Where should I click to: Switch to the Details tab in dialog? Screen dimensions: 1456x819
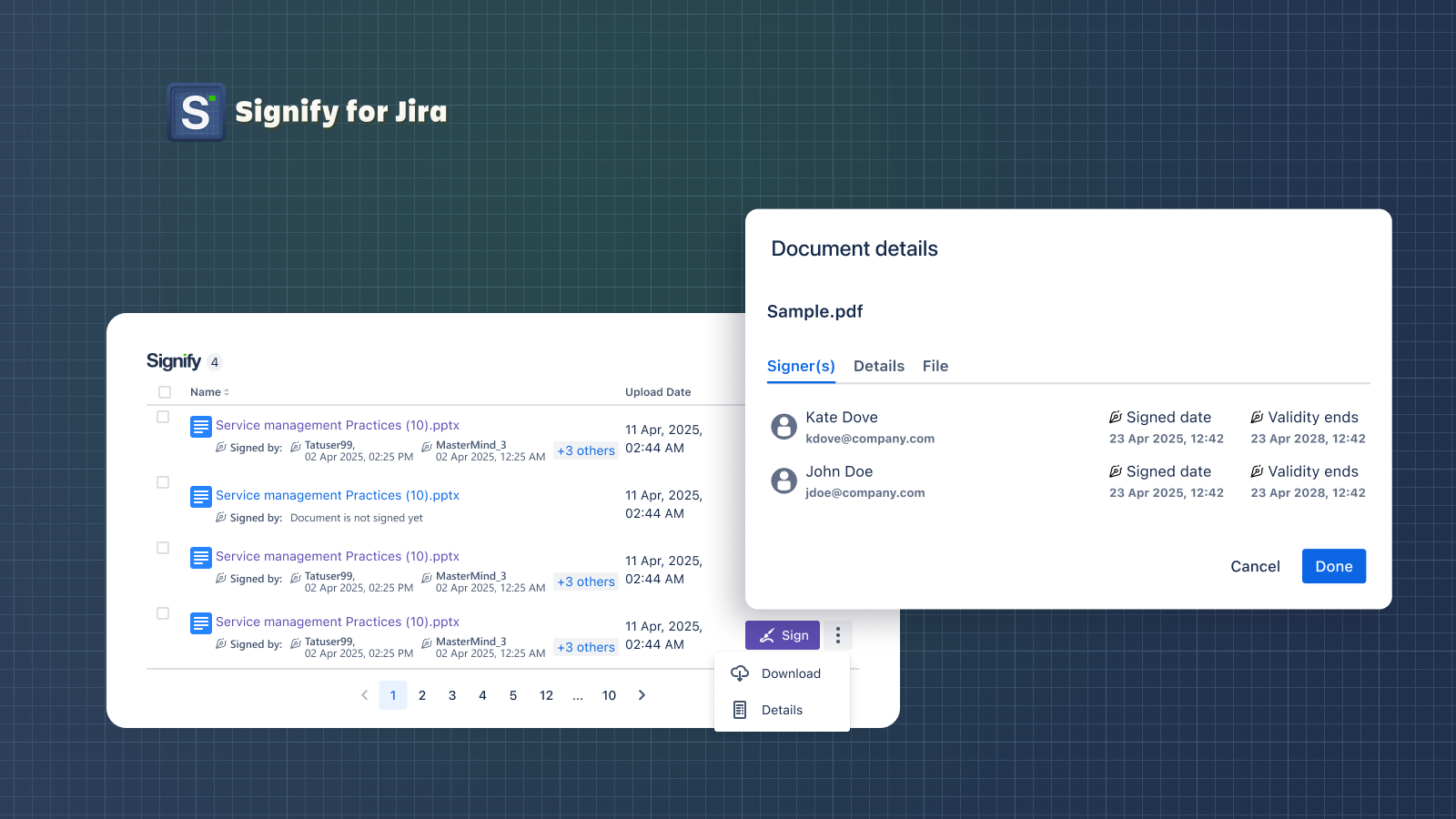pyautogui.click(x=879, y=366)
